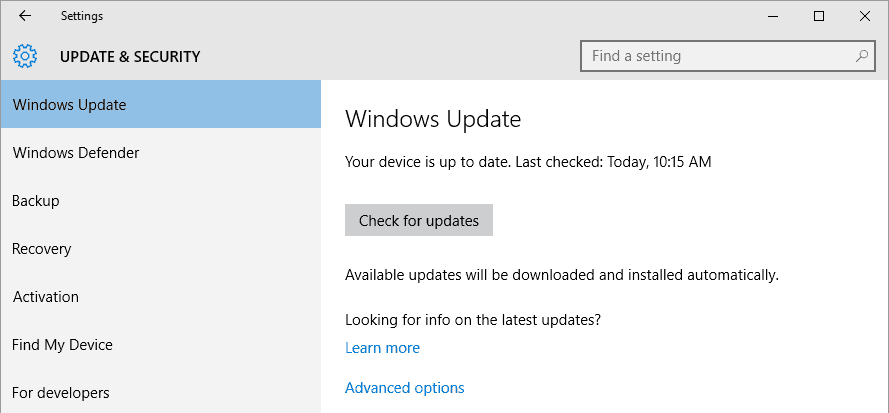Open the Recovery settings page
889x413 pixels.
41,249
